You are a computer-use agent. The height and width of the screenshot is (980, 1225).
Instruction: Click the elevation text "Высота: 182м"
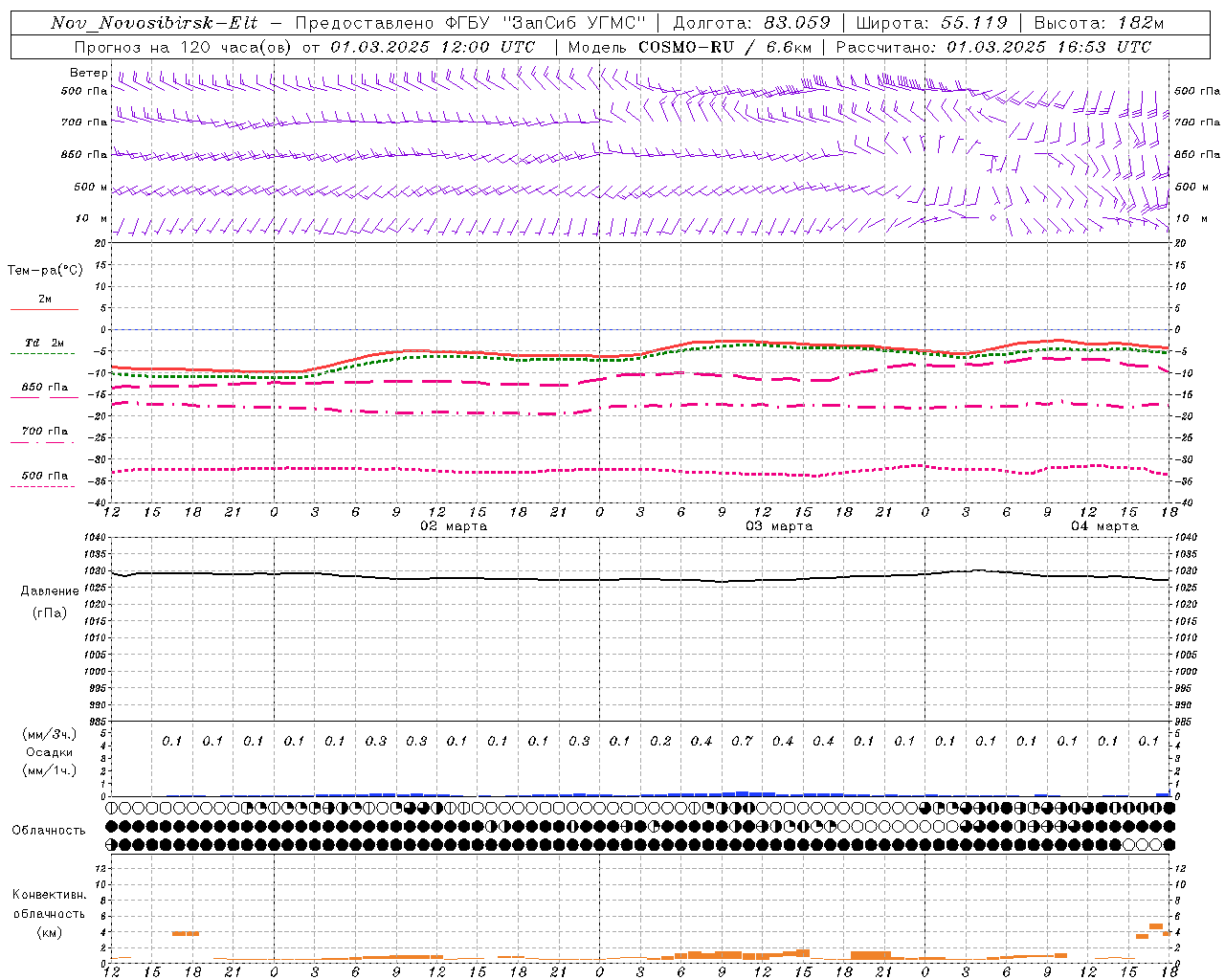(1099, 23)
